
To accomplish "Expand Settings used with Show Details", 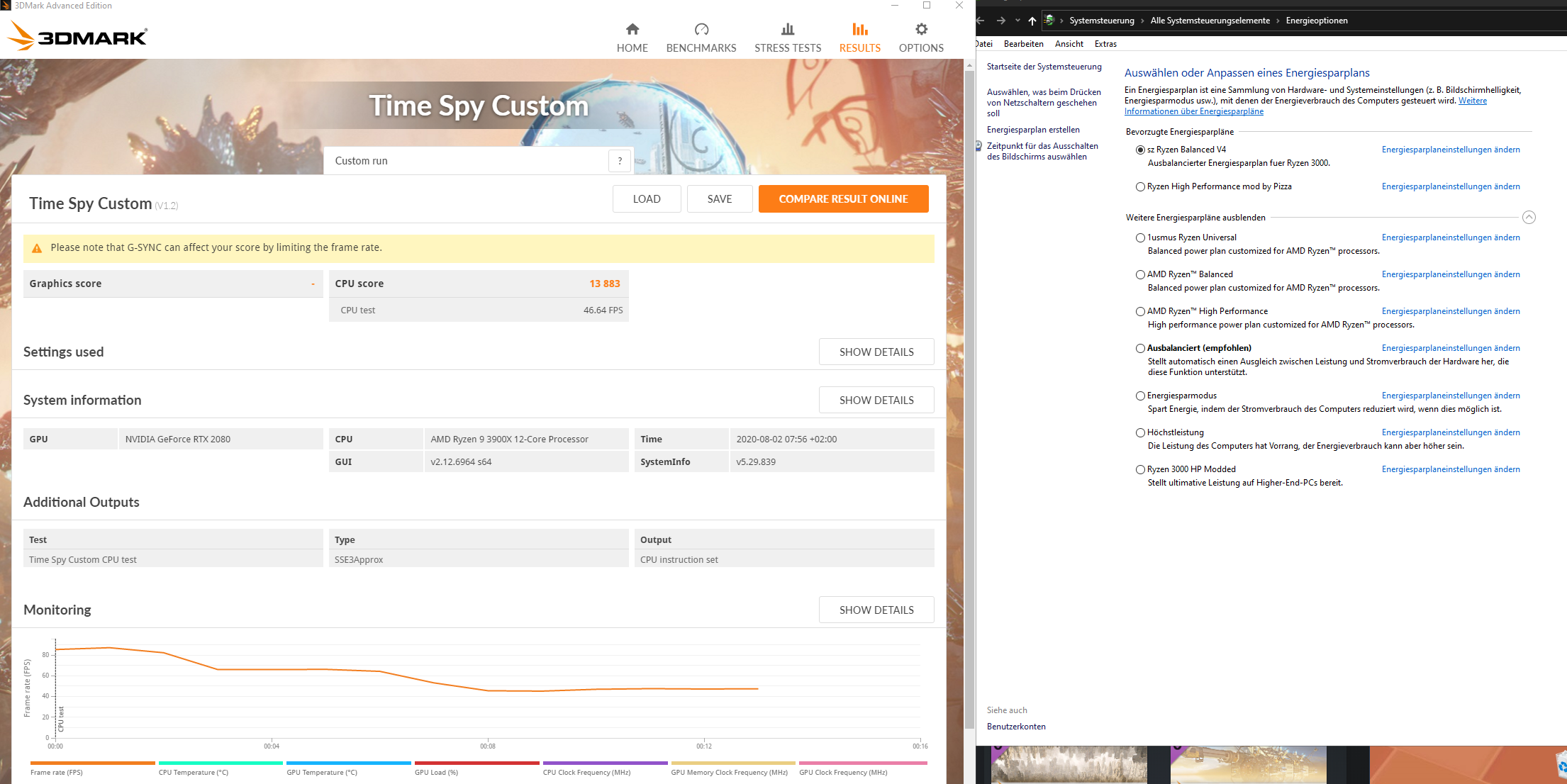I will click(876, 352).
